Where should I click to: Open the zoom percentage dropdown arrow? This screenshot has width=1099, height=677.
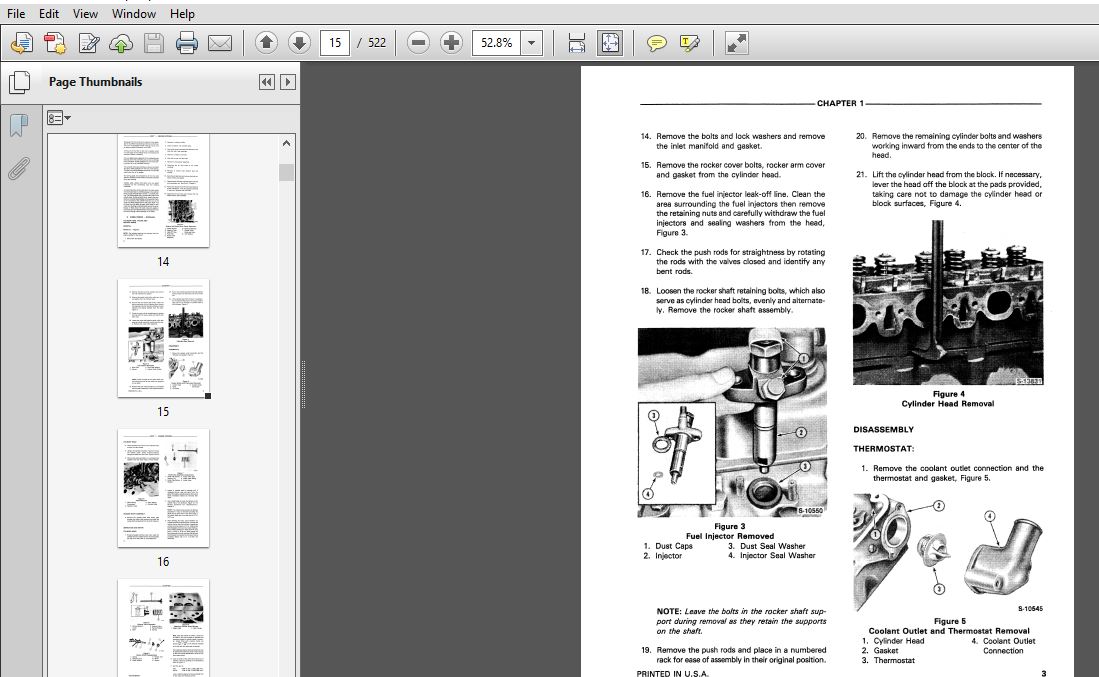[x=532, y=43]
